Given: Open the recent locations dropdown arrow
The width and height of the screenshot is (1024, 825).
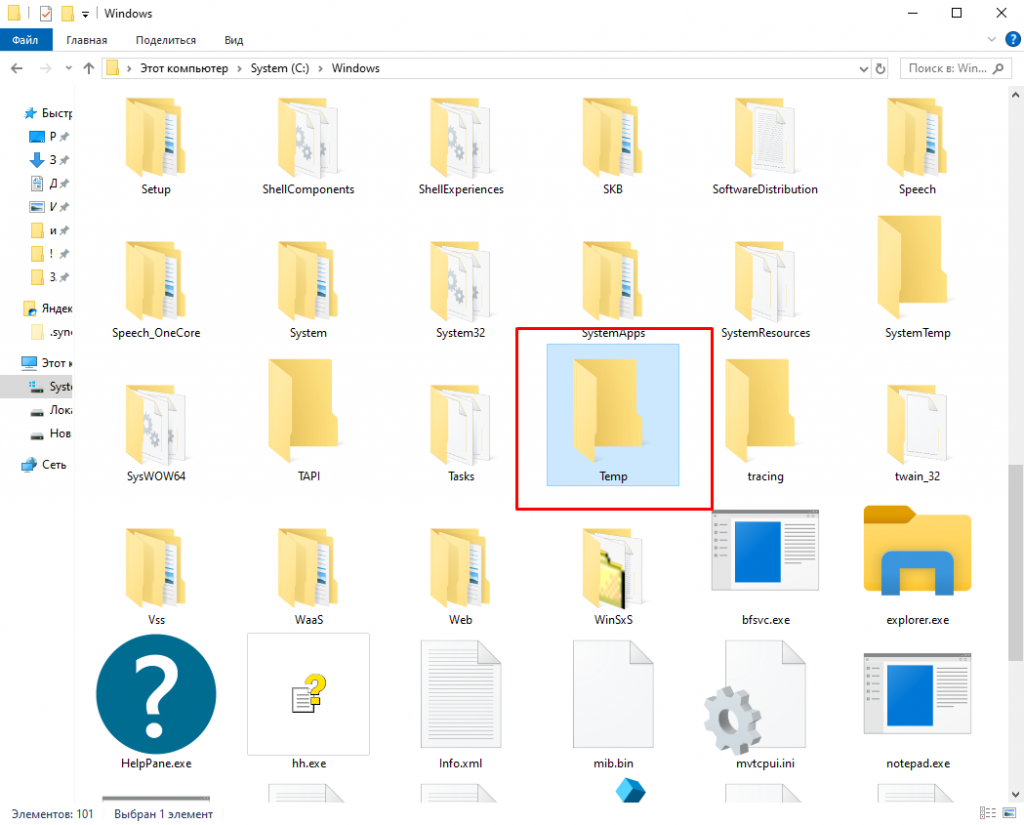Looking at the screenshot, I should pyautogui.click(x=69, y=69).
